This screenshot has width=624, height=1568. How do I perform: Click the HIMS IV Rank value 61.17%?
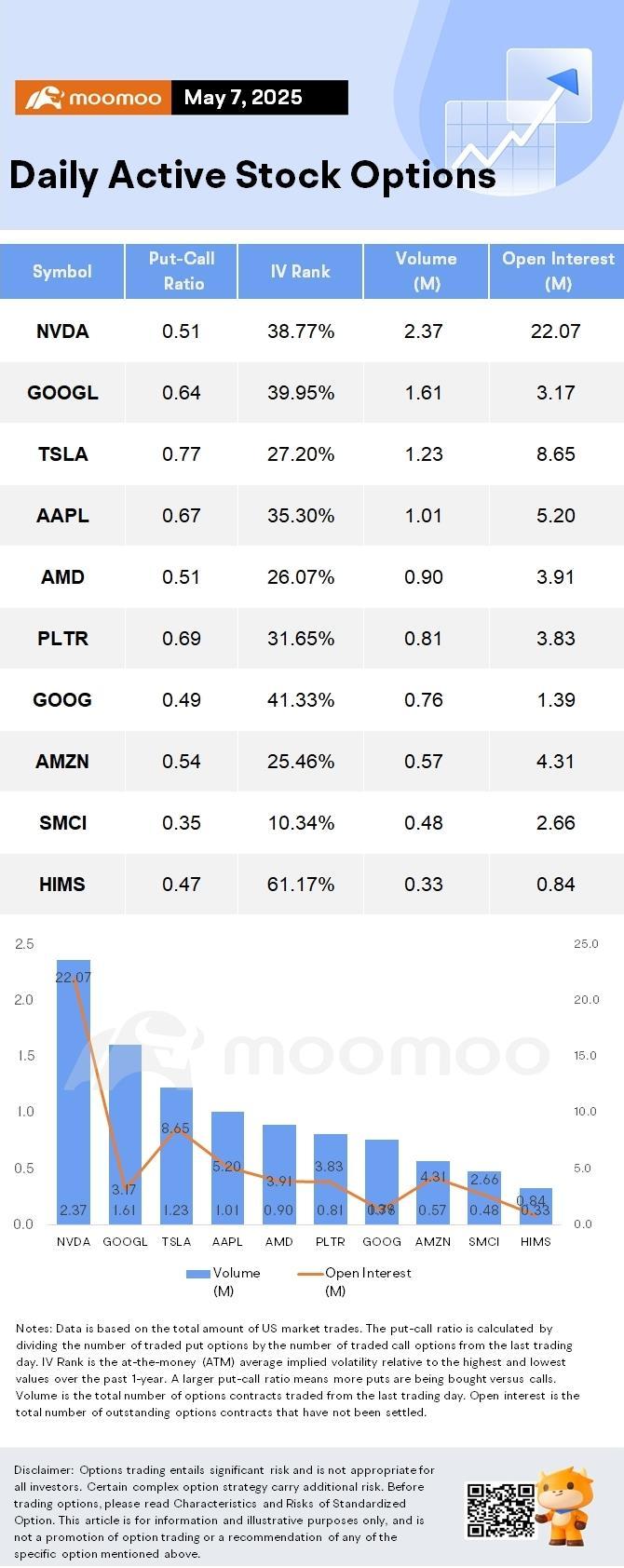(300, 885)
